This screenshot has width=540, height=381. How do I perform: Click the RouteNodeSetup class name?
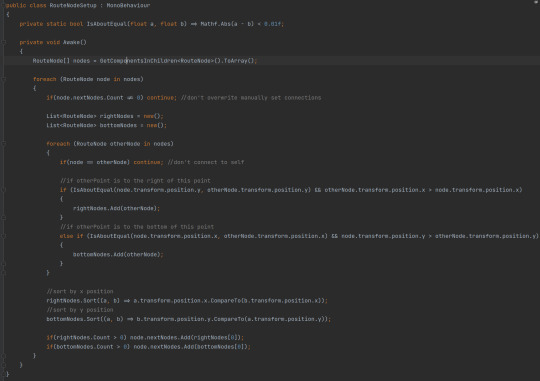73,6
